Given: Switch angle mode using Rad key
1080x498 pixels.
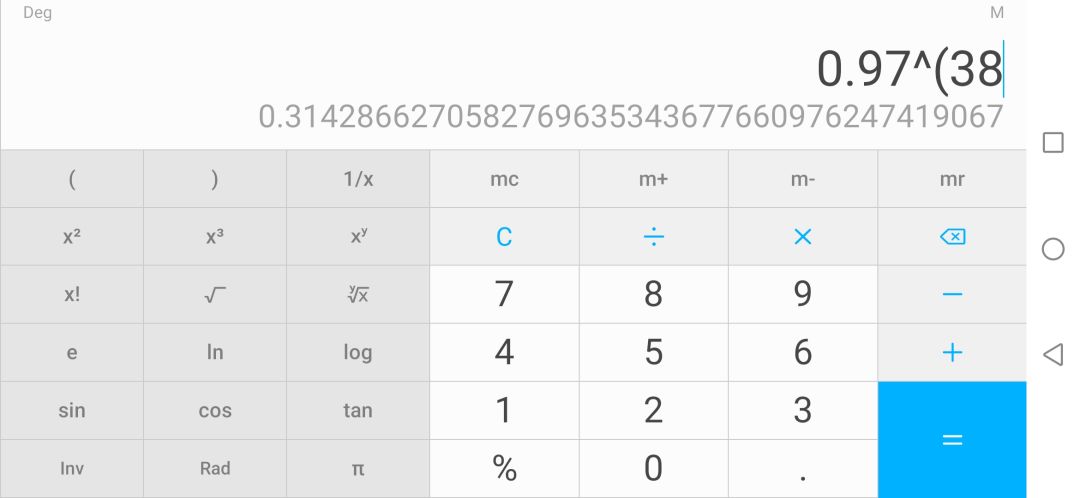Looking at the screenshot, I should tap(215, 468).
